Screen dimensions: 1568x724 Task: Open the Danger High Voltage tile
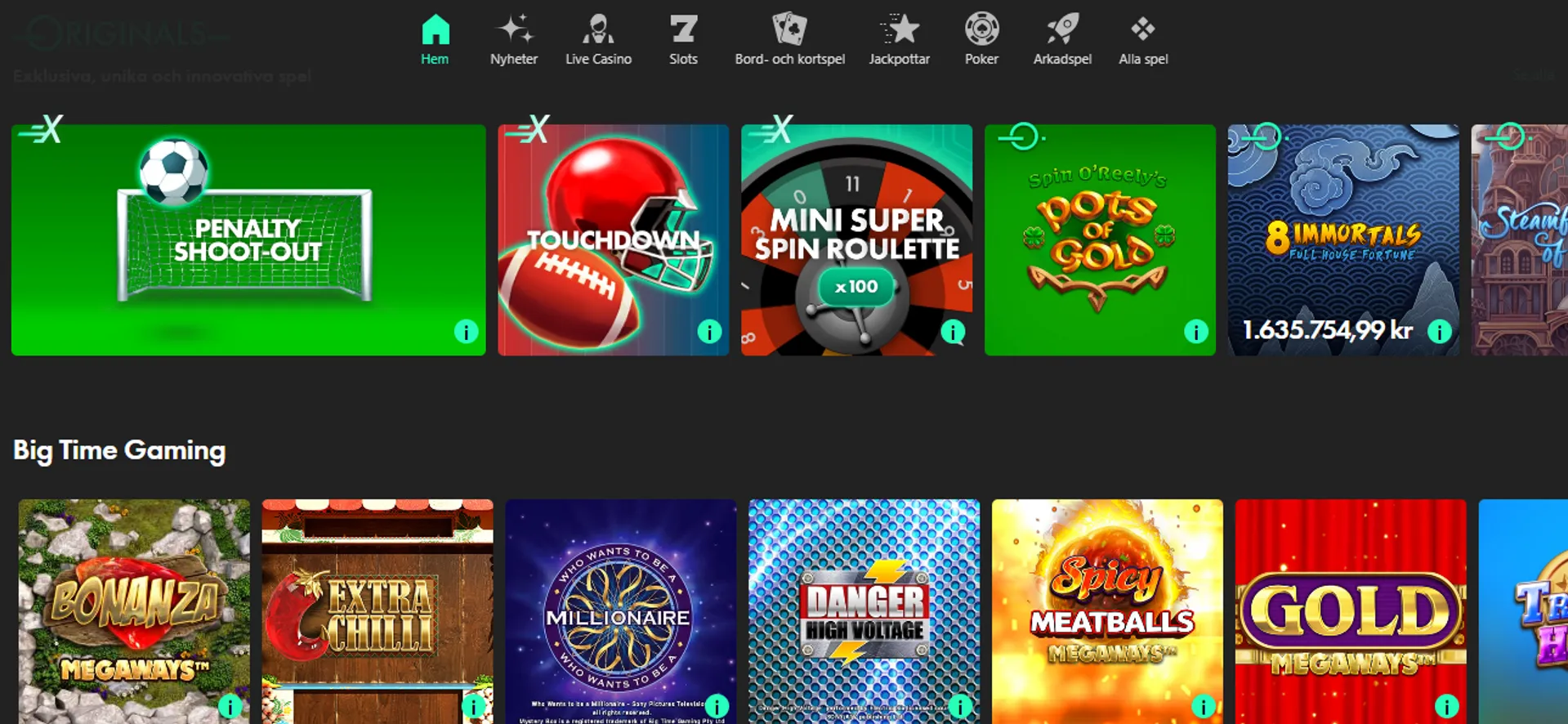pos(864,611)
